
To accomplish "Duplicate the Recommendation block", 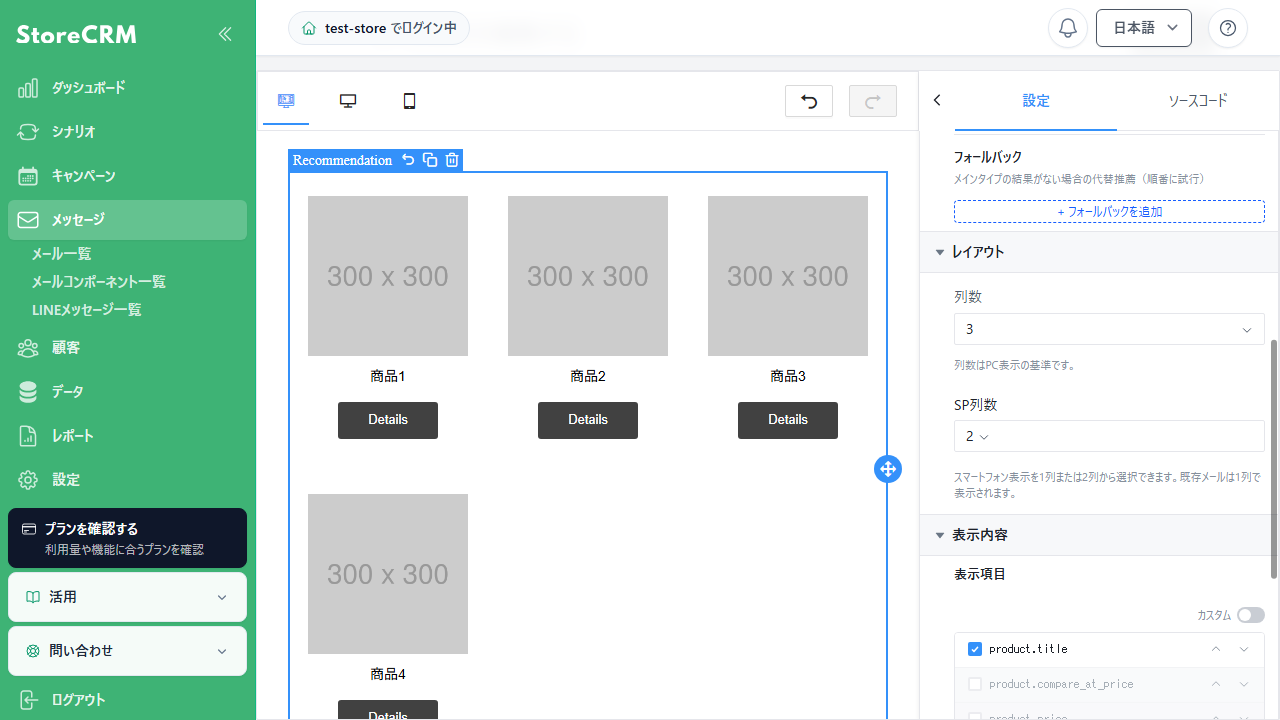I will coord(430,160).
